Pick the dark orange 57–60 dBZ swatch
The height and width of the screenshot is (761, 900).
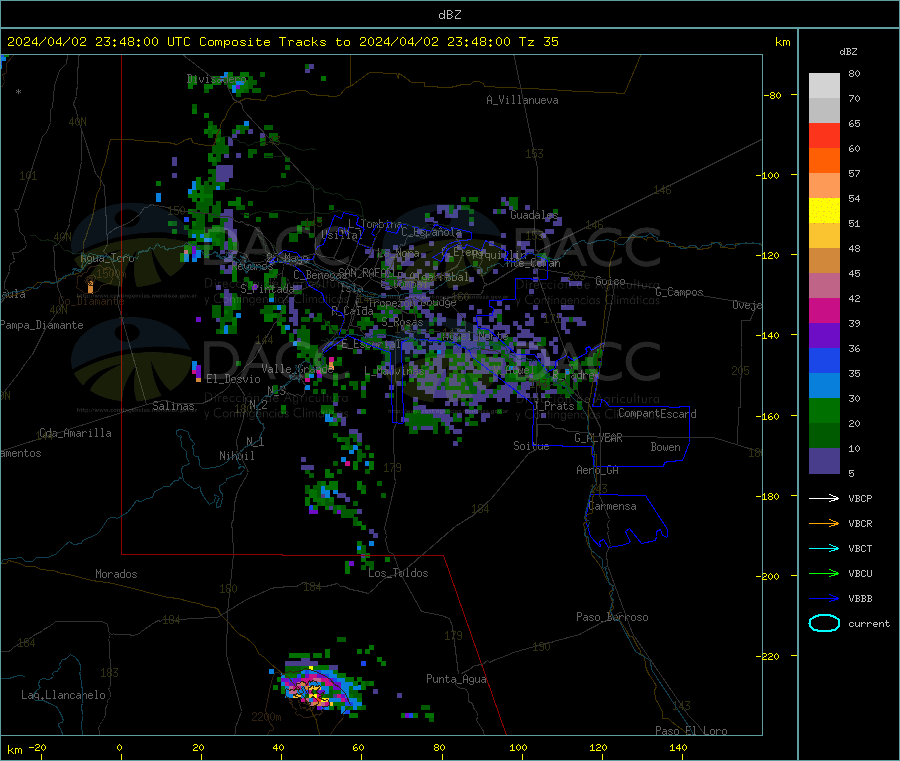click(x=824, y=161)
